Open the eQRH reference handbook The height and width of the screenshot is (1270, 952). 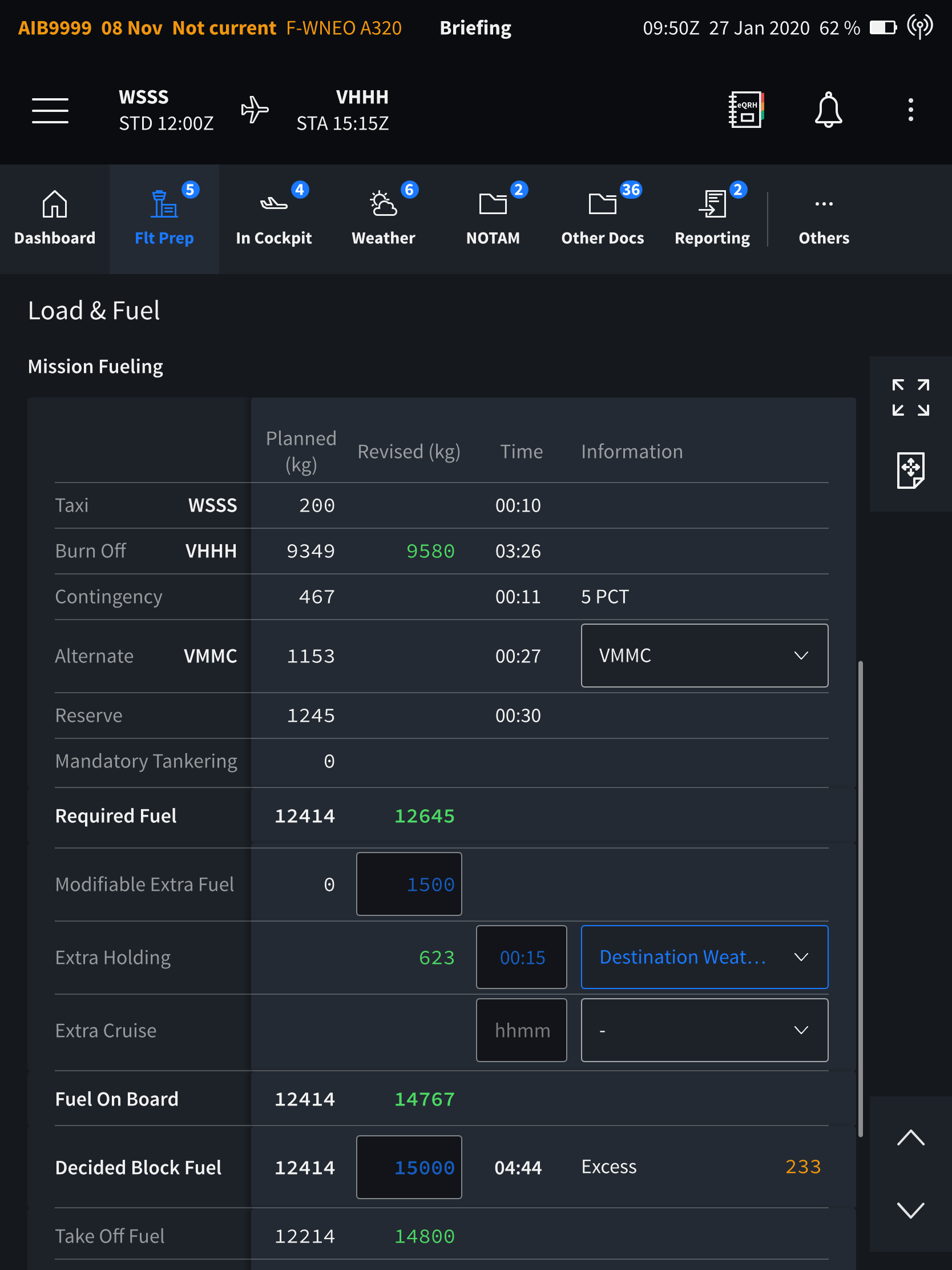click(x=745, y=110)
